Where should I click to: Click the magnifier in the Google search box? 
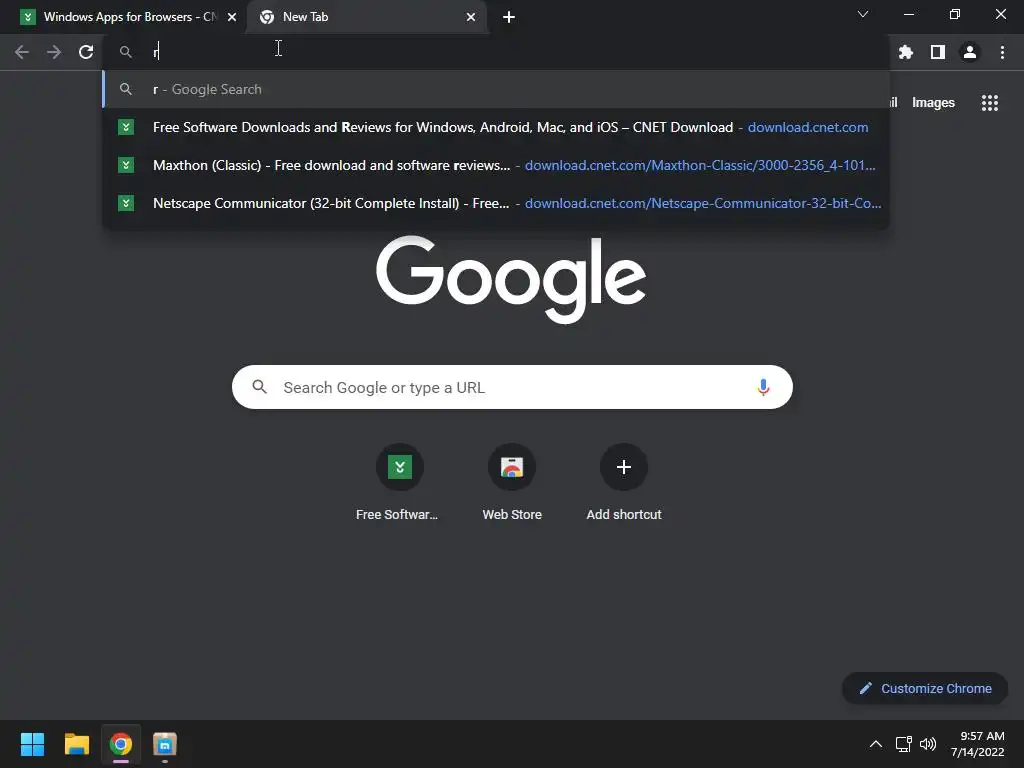pos(260,387)
